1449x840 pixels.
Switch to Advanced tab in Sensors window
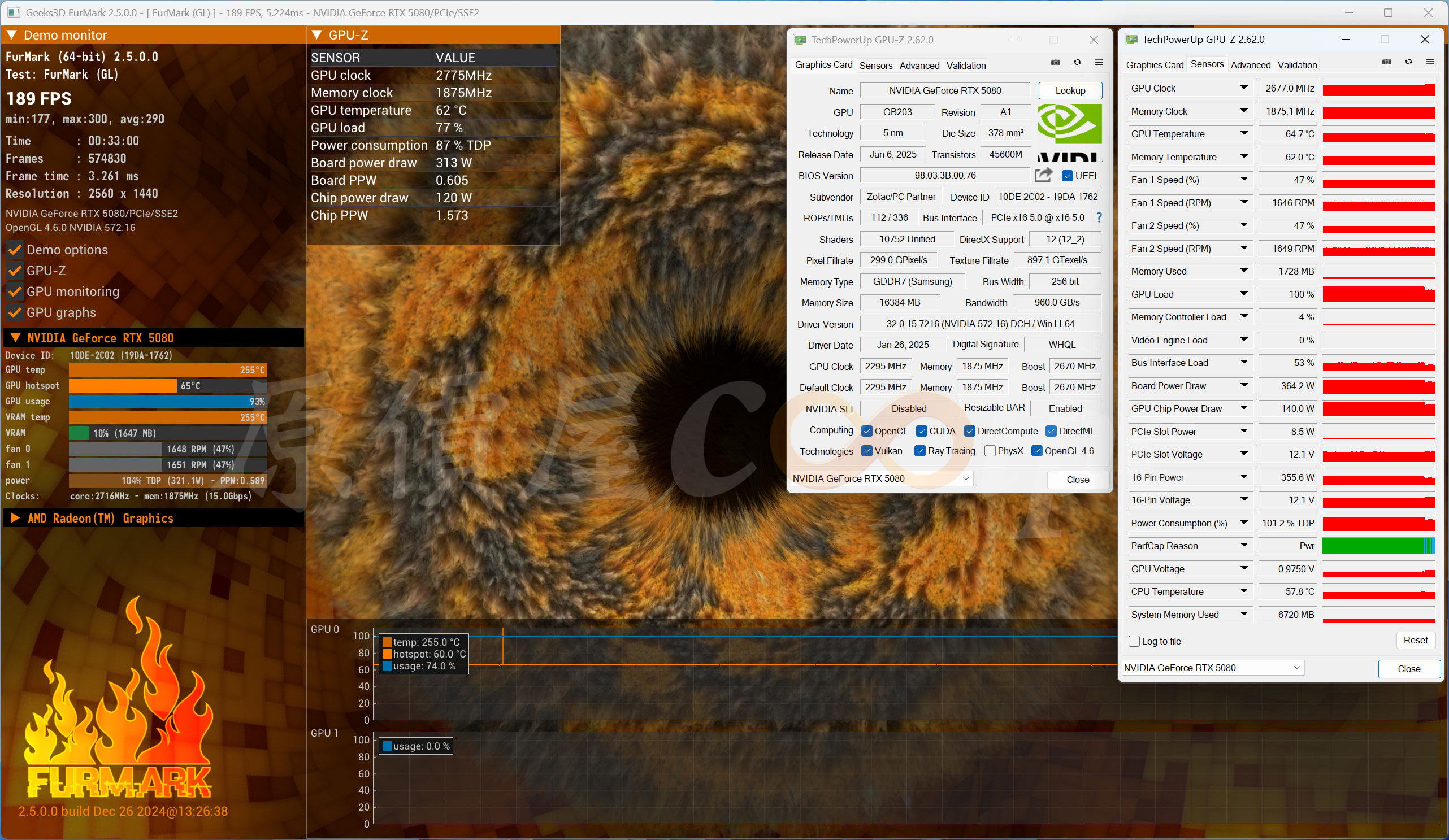click(1251, 65)
